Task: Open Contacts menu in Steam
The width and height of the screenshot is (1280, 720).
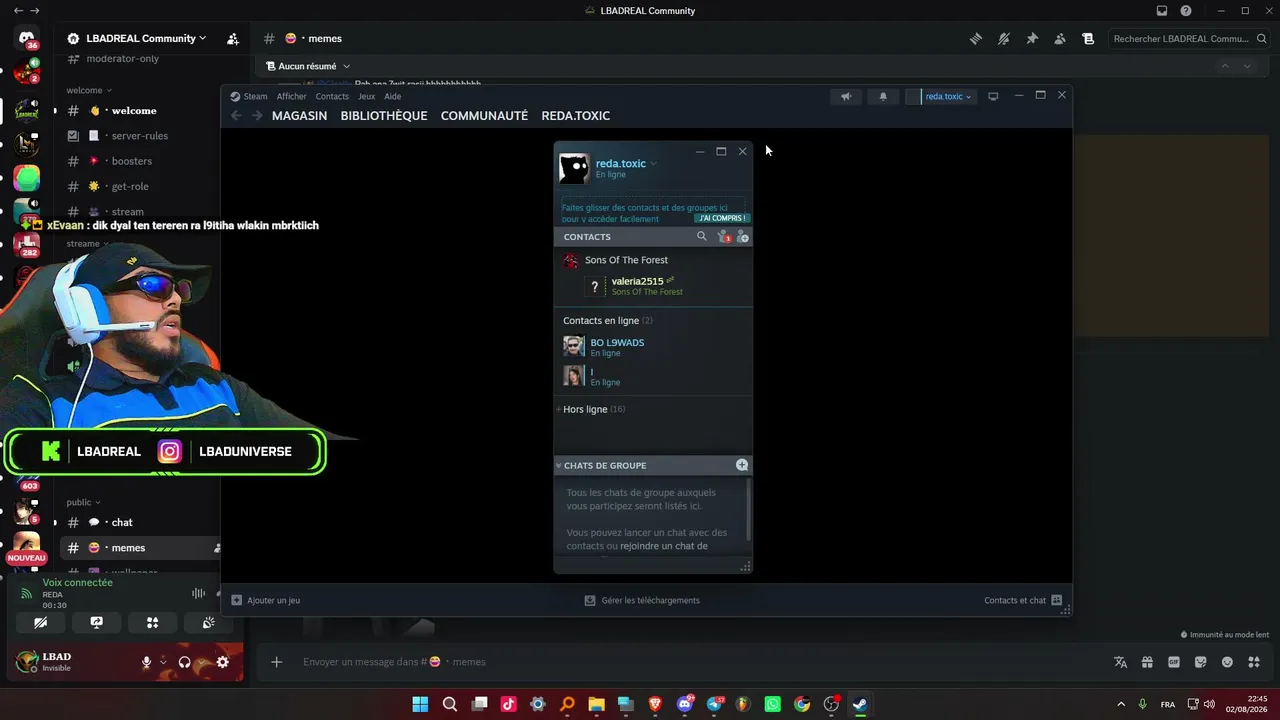Action: coord(332,97)
